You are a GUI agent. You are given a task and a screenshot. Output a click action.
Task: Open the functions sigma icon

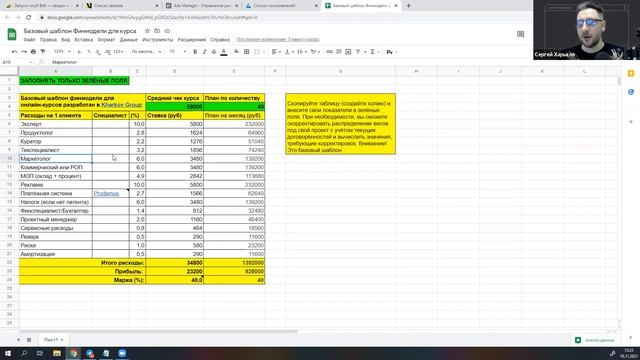point(372,52)
